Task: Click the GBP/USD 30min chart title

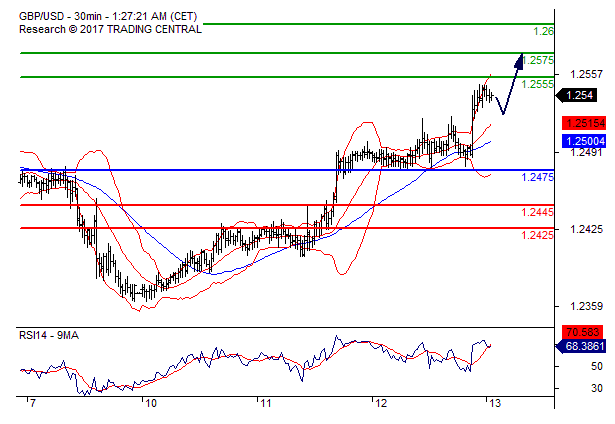Action: point(108,16)
